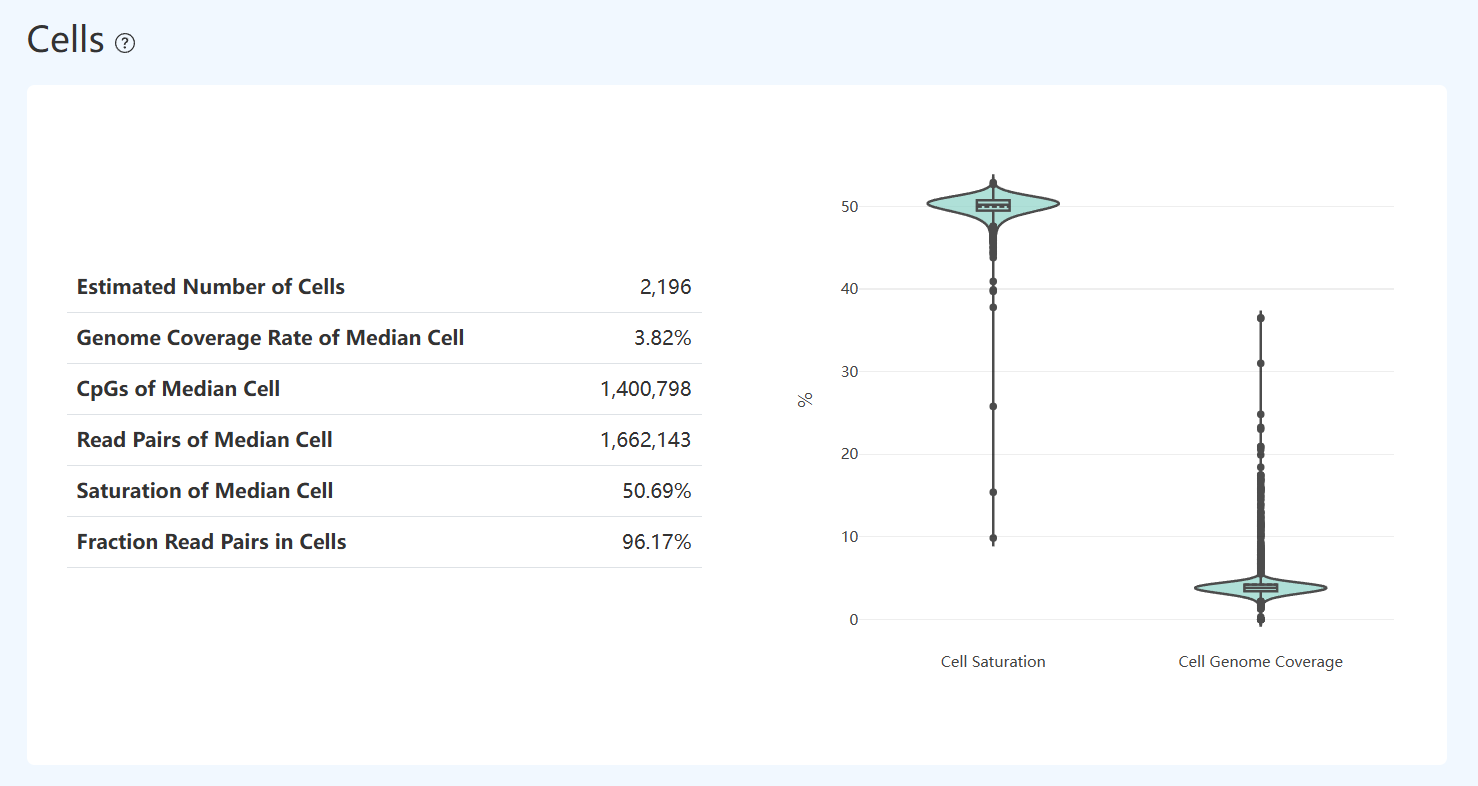The image size is (1478, 786).
Task: Click the 2,196 cell count value
Action: 665,287
